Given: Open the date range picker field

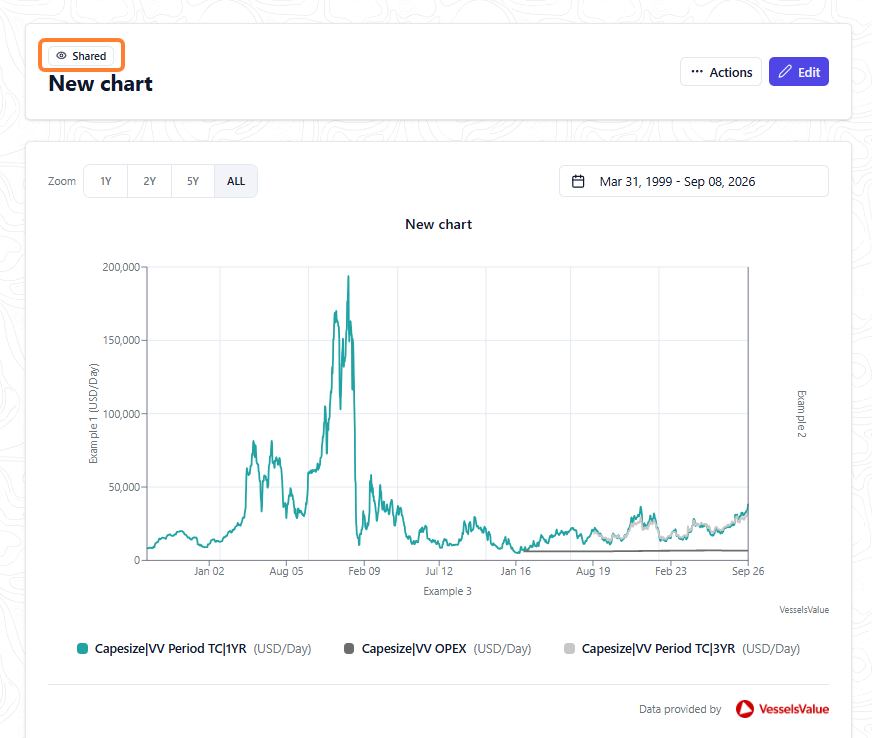Looking at the screenshot, I should (693, 181).
